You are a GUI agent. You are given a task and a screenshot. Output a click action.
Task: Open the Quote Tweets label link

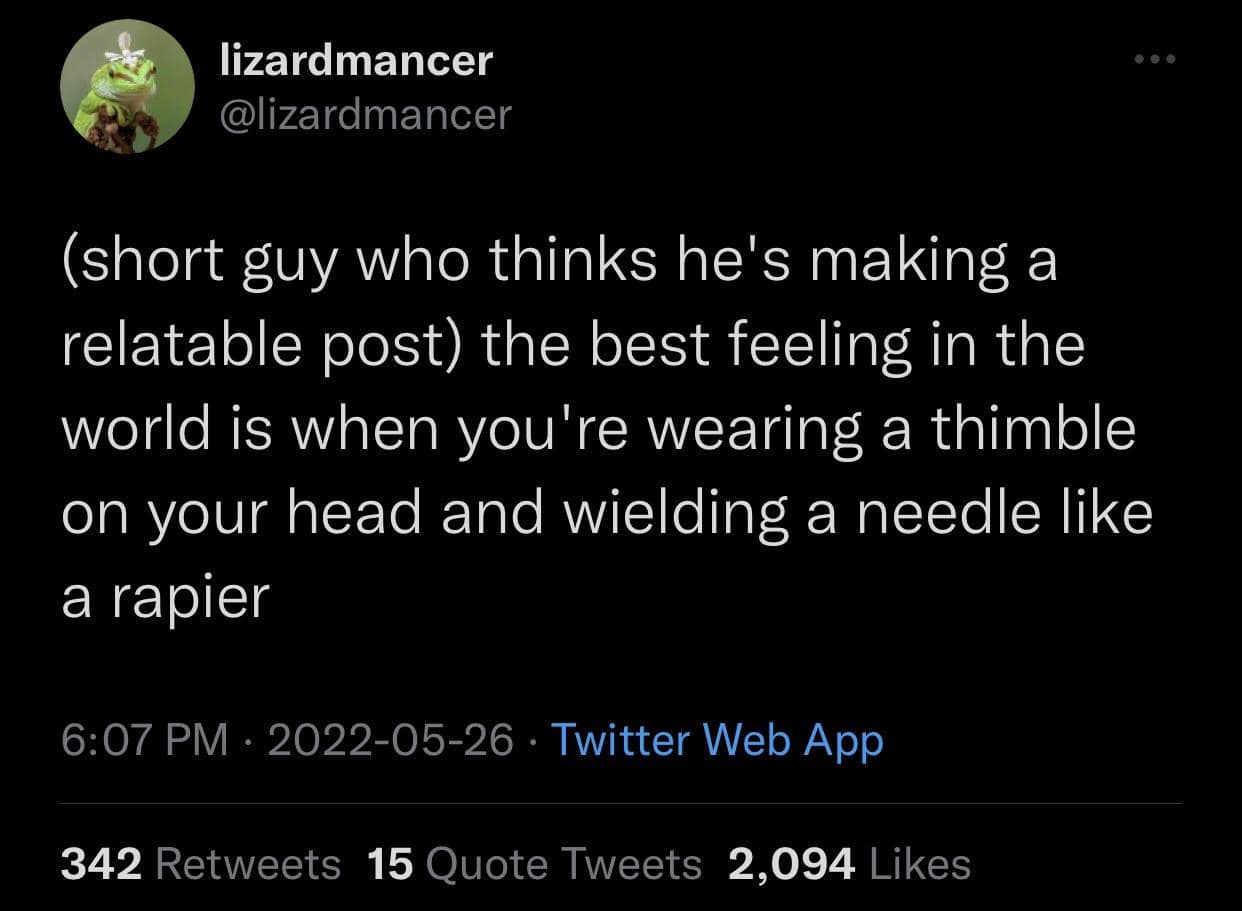(x=564, y=864)
